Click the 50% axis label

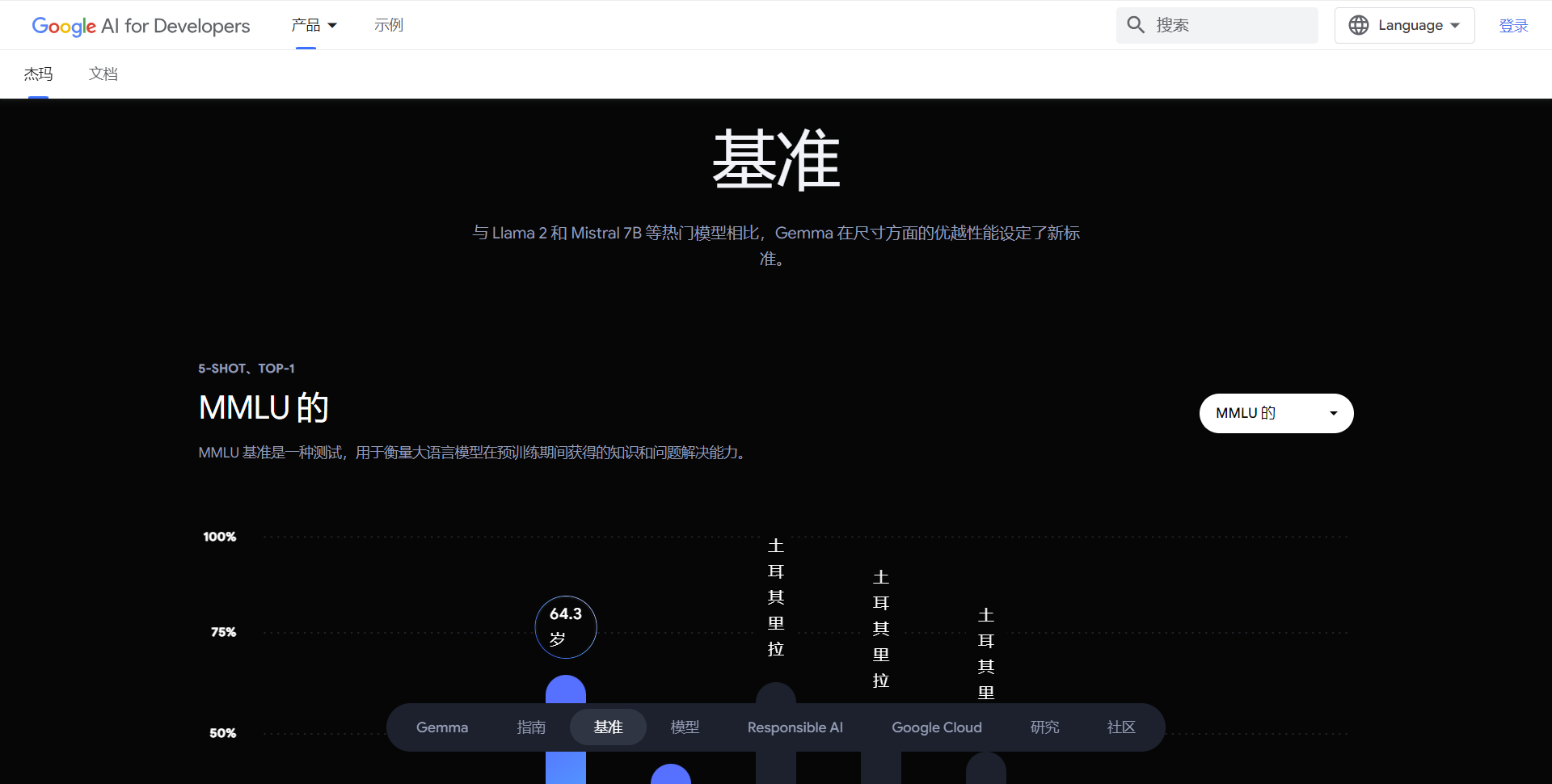pos(223,733)
